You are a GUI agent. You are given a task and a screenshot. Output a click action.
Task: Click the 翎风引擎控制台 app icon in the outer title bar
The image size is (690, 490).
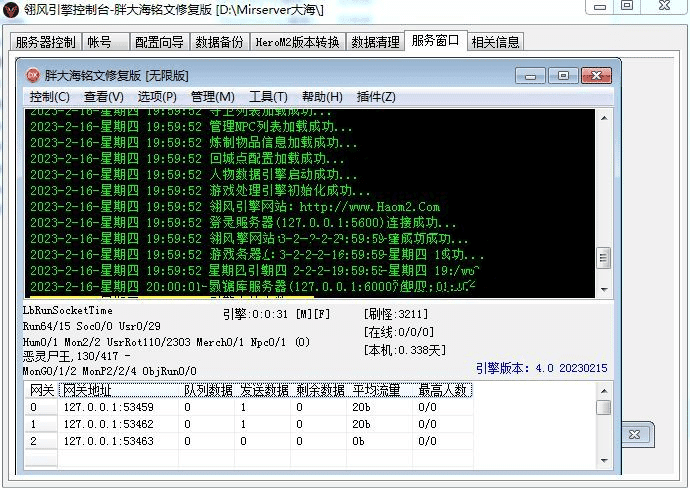11,8
